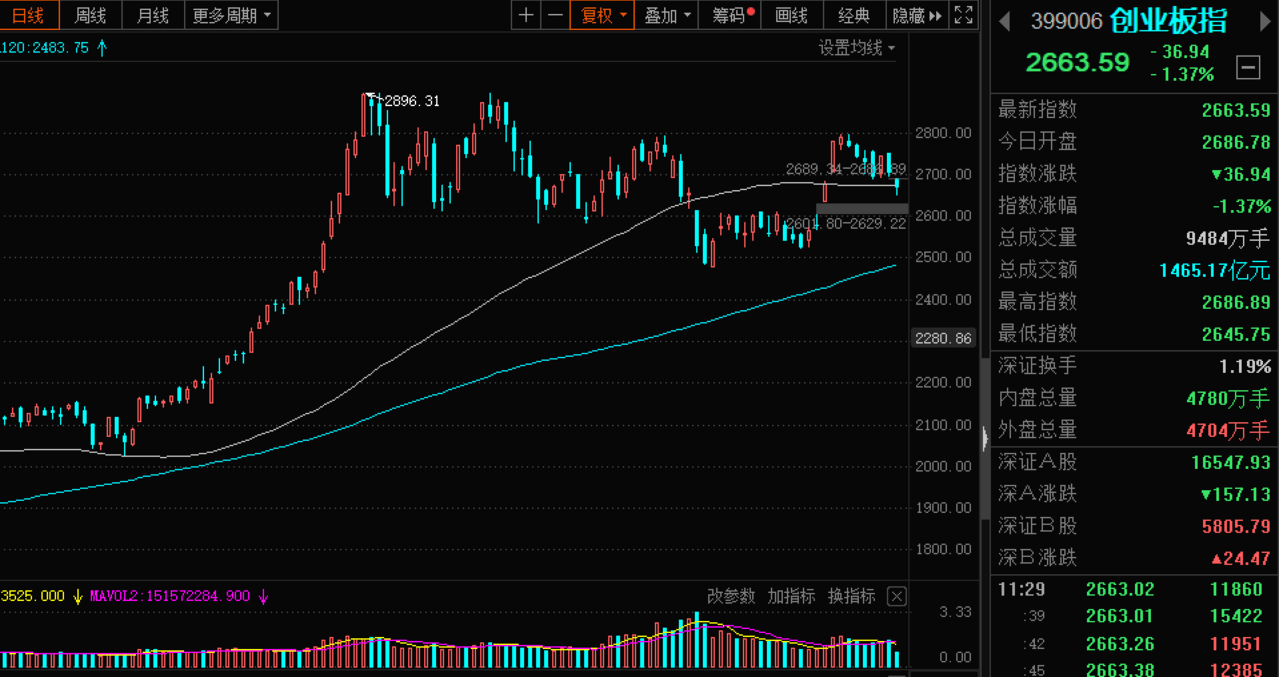Enter fullscreen chart view
This screenshot has width=1279, height=677.
click(963, 15)
